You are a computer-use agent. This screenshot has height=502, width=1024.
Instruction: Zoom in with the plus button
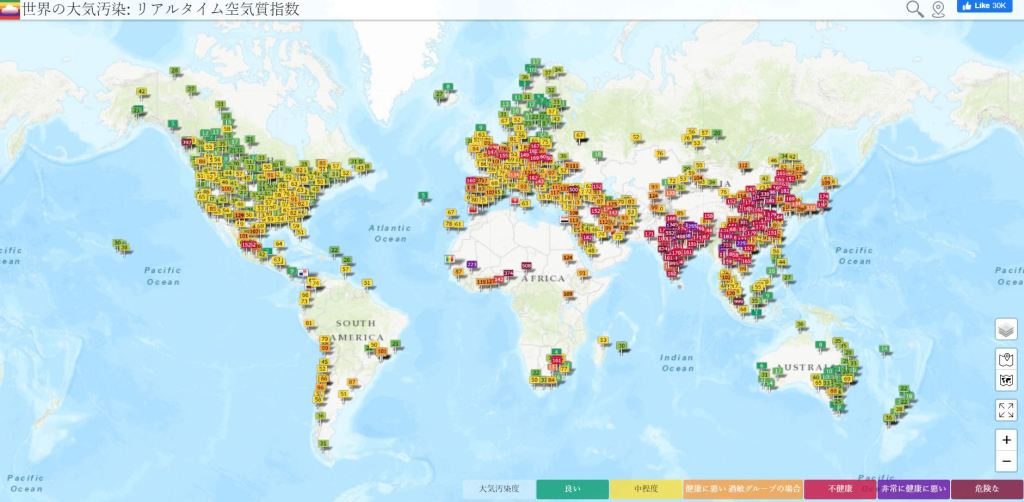coord(1006,440)
